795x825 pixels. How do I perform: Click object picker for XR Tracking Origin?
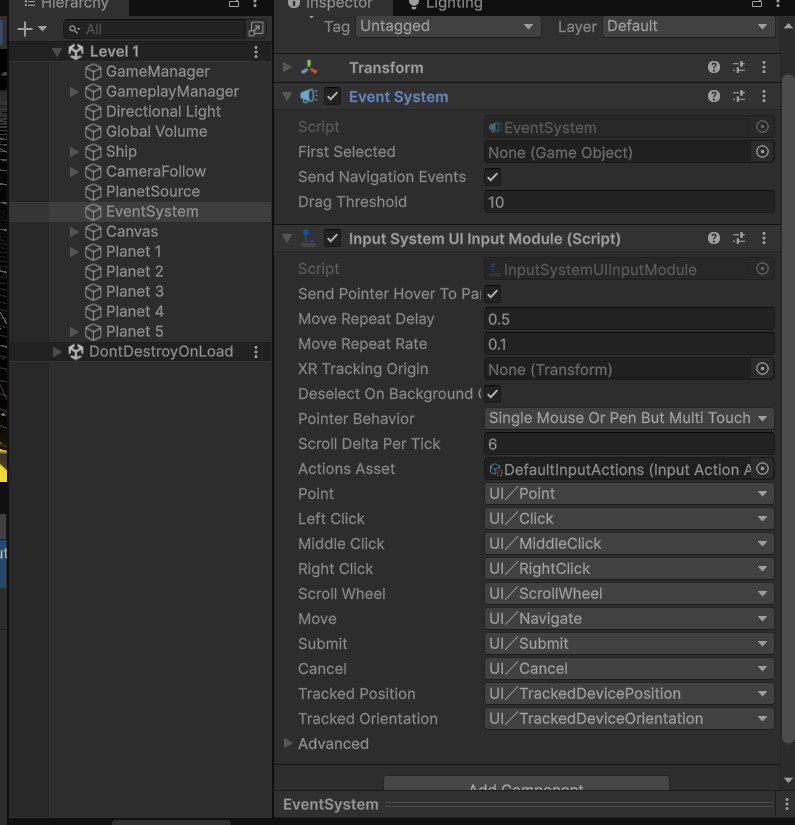click(x=762, y=369)
